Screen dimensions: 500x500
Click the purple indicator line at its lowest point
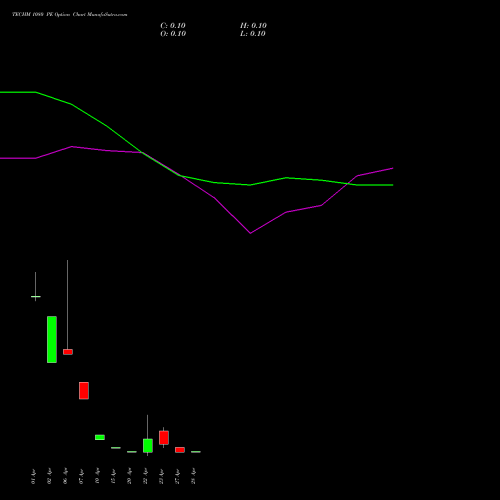click(250, 233)
